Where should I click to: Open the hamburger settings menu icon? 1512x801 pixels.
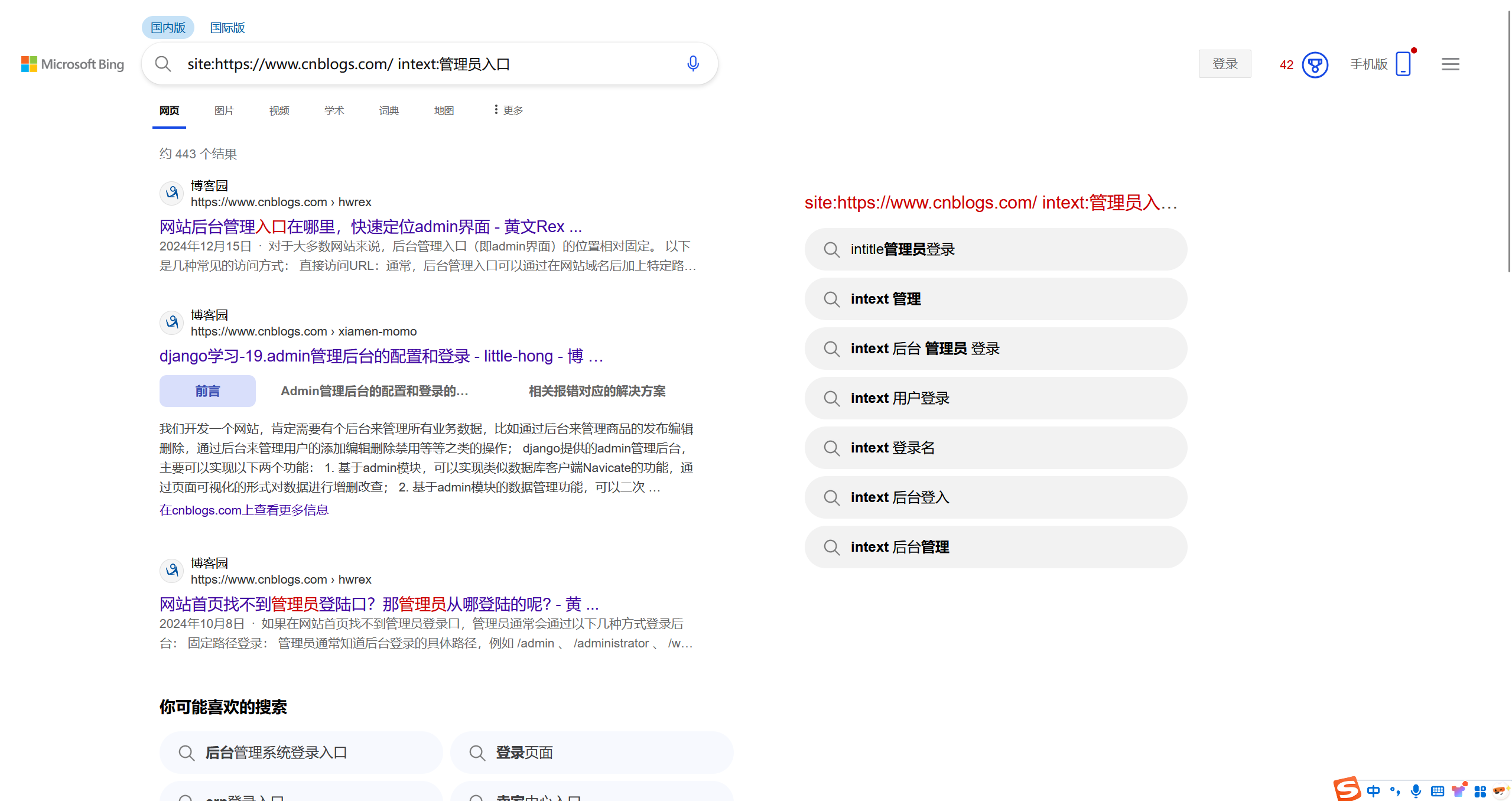coord(1449,64)
